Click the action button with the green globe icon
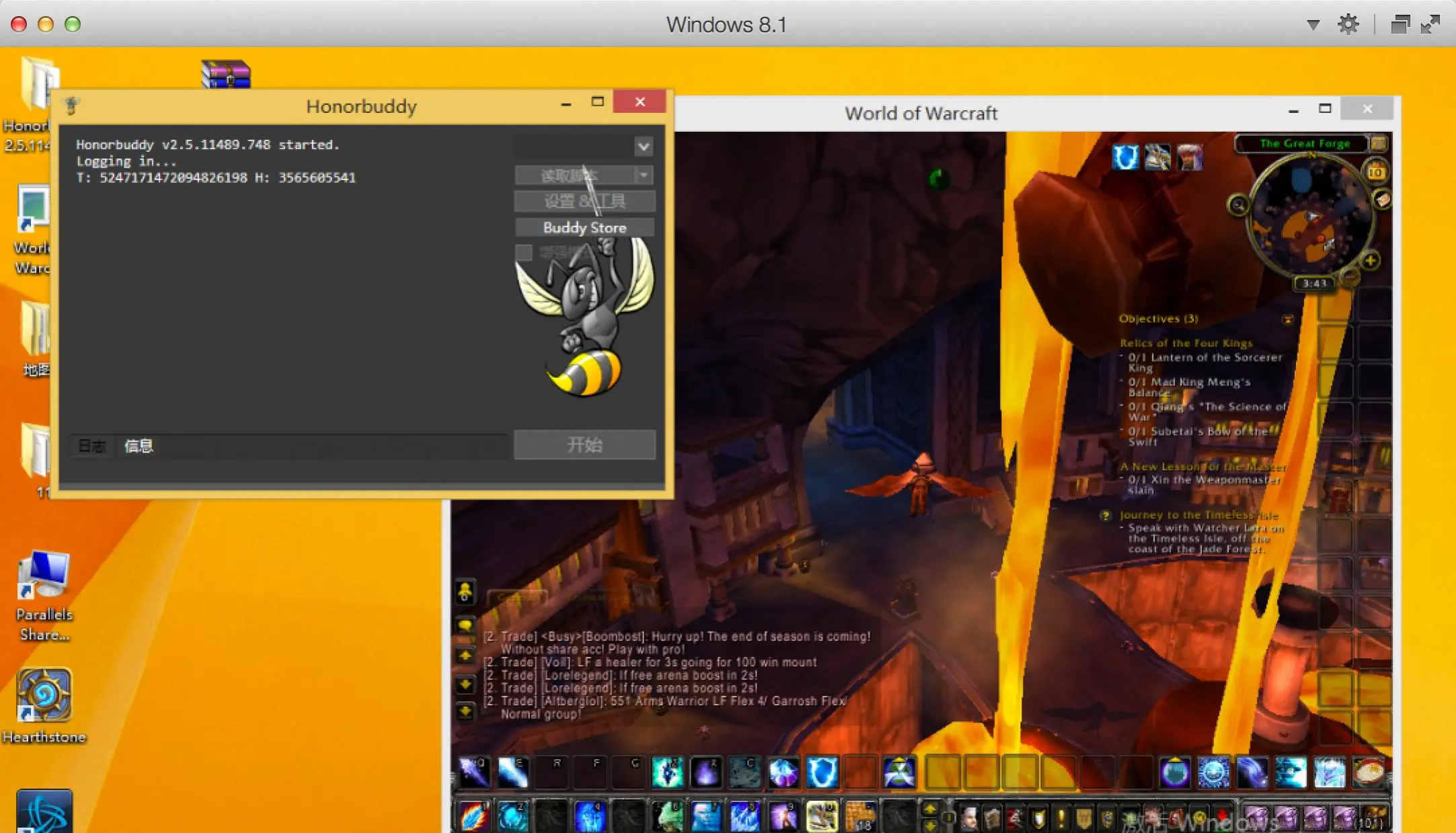 [899, 772]
